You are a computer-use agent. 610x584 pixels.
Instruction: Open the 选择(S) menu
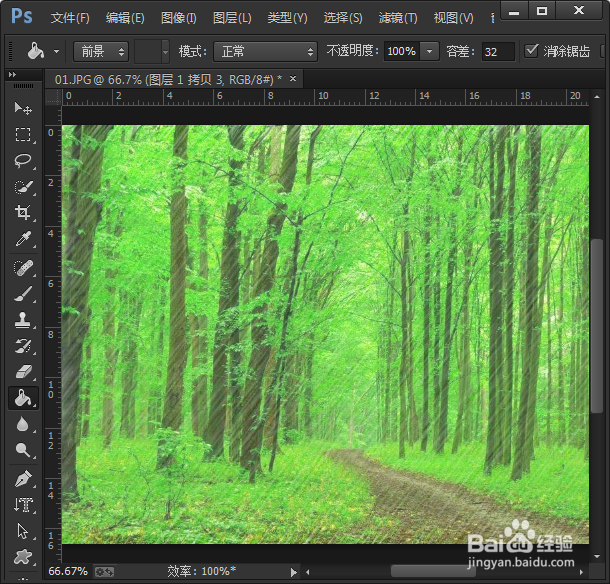pos(343,18)
